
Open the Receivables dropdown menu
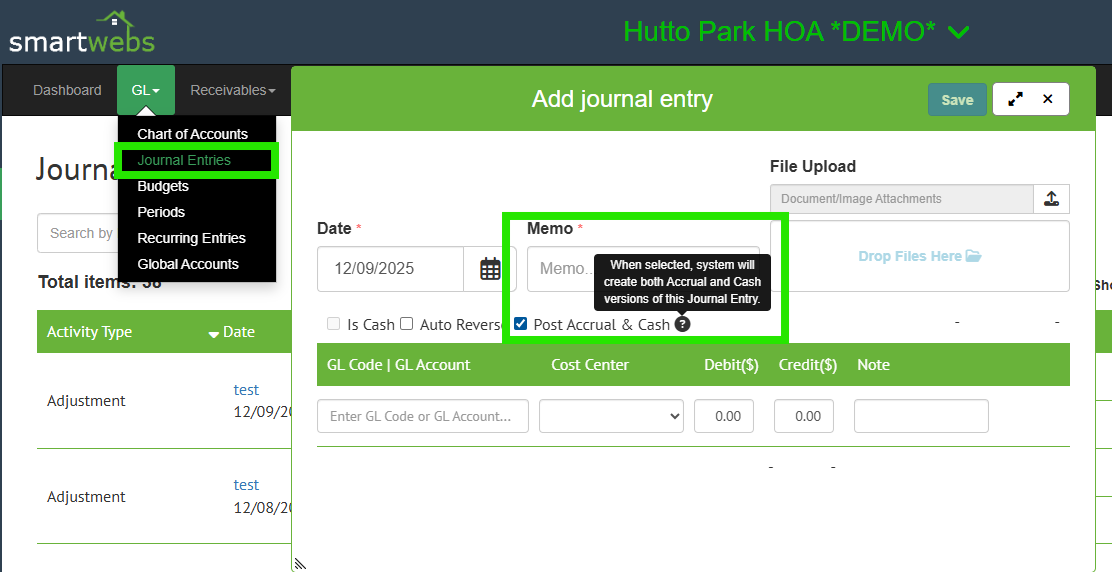click(233, 90)
